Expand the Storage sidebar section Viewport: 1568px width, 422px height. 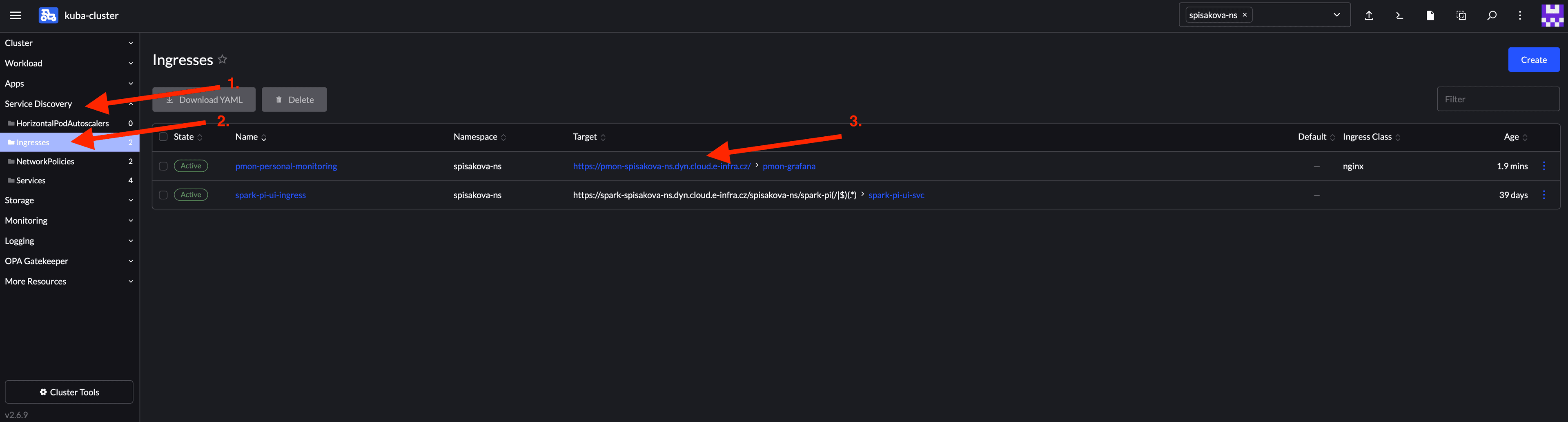point(69,200)
